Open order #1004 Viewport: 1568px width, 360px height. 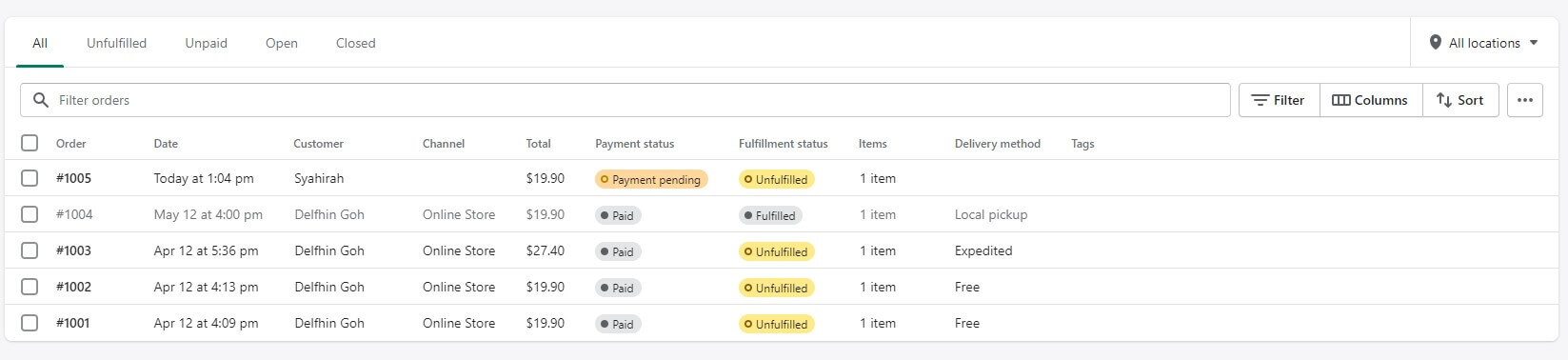click(74, 214)
